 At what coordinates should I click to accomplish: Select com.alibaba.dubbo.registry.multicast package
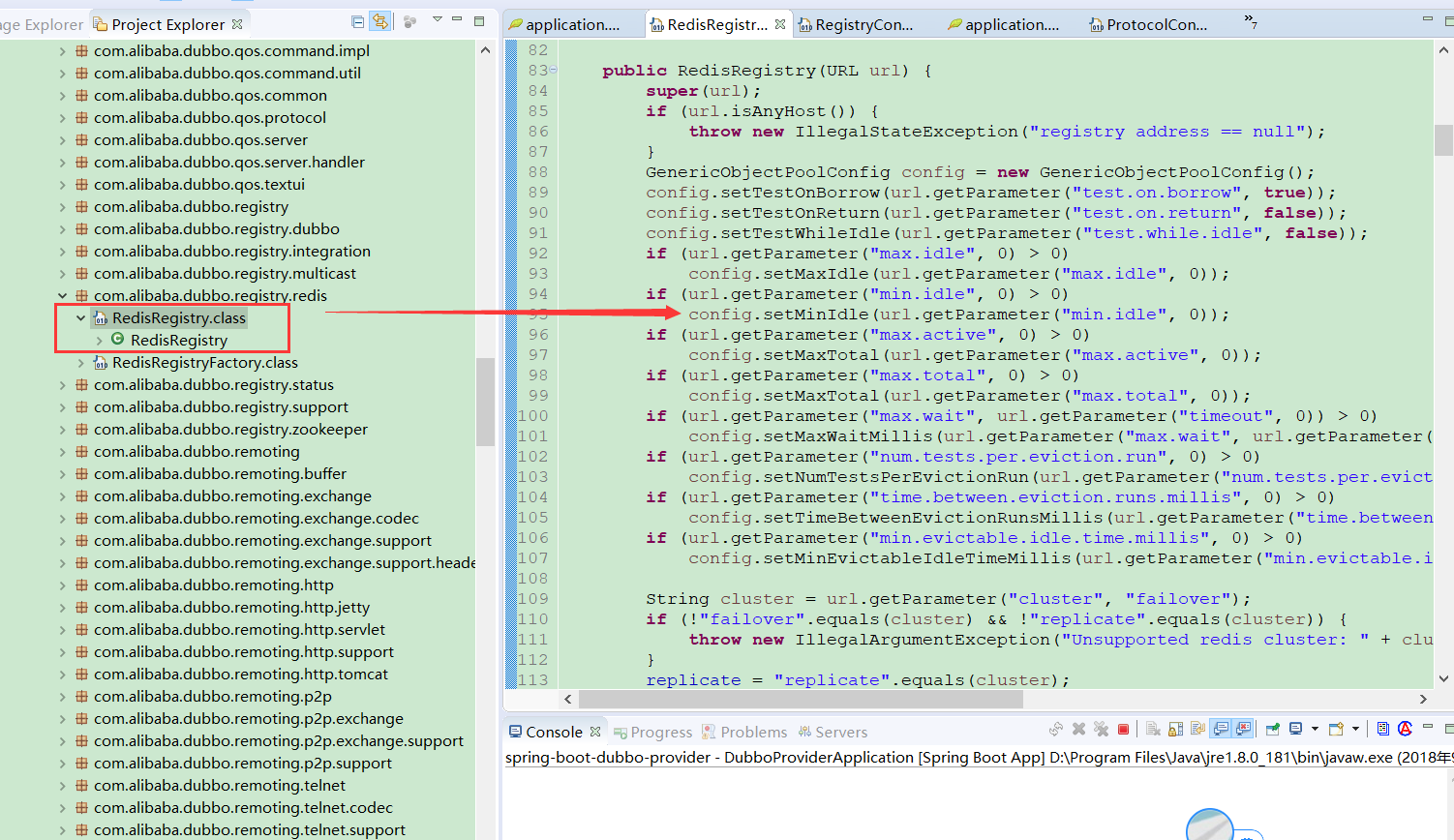click(225, 273)
